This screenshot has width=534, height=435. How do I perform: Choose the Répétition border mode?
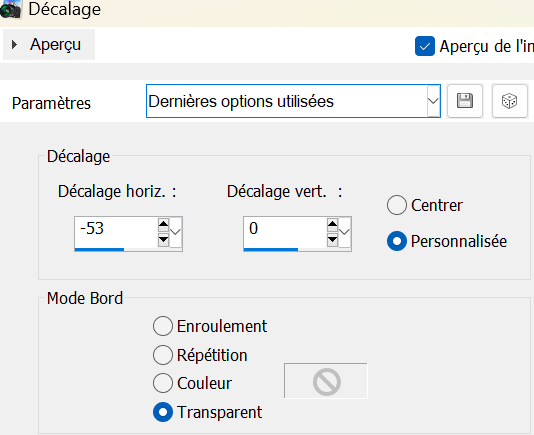point(163,355)
